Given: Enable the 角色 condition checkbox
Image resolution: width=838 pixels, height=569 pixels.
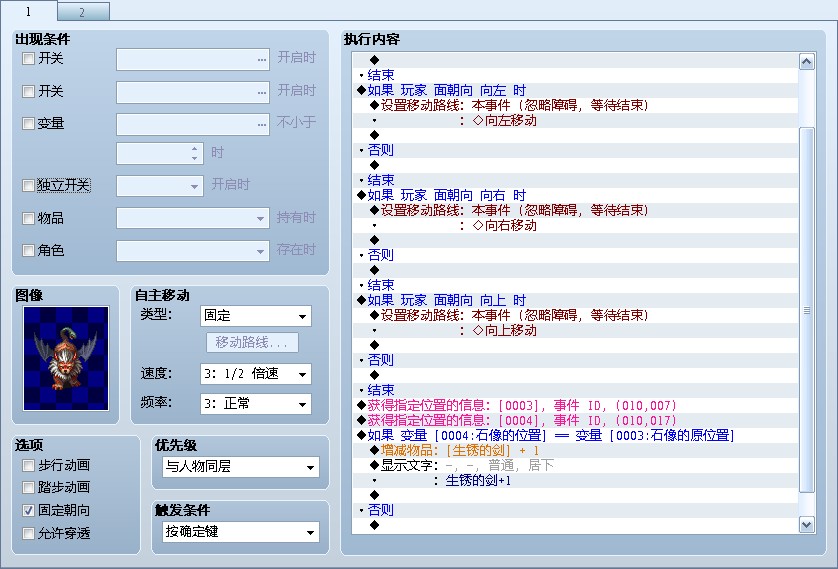Looking at the screenshot, I should [x=28, y=250].
